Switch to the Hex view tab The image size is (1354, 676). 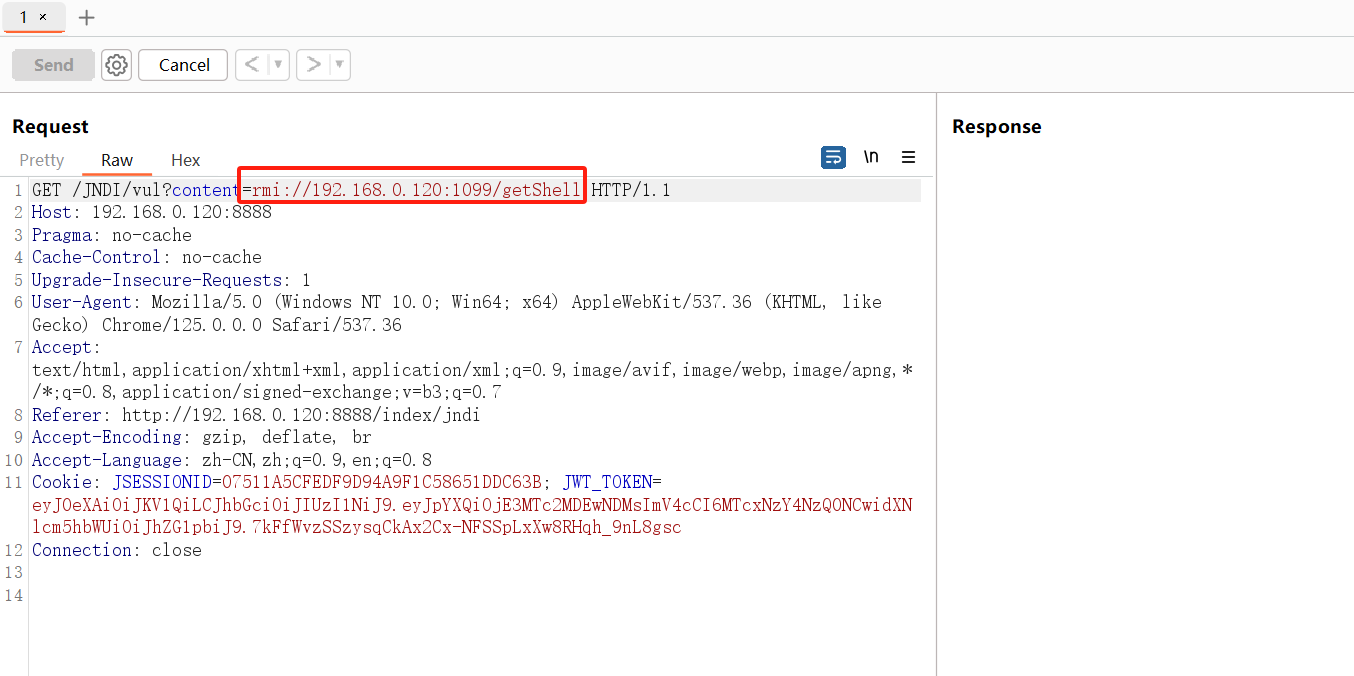click(x=186, y=160)
